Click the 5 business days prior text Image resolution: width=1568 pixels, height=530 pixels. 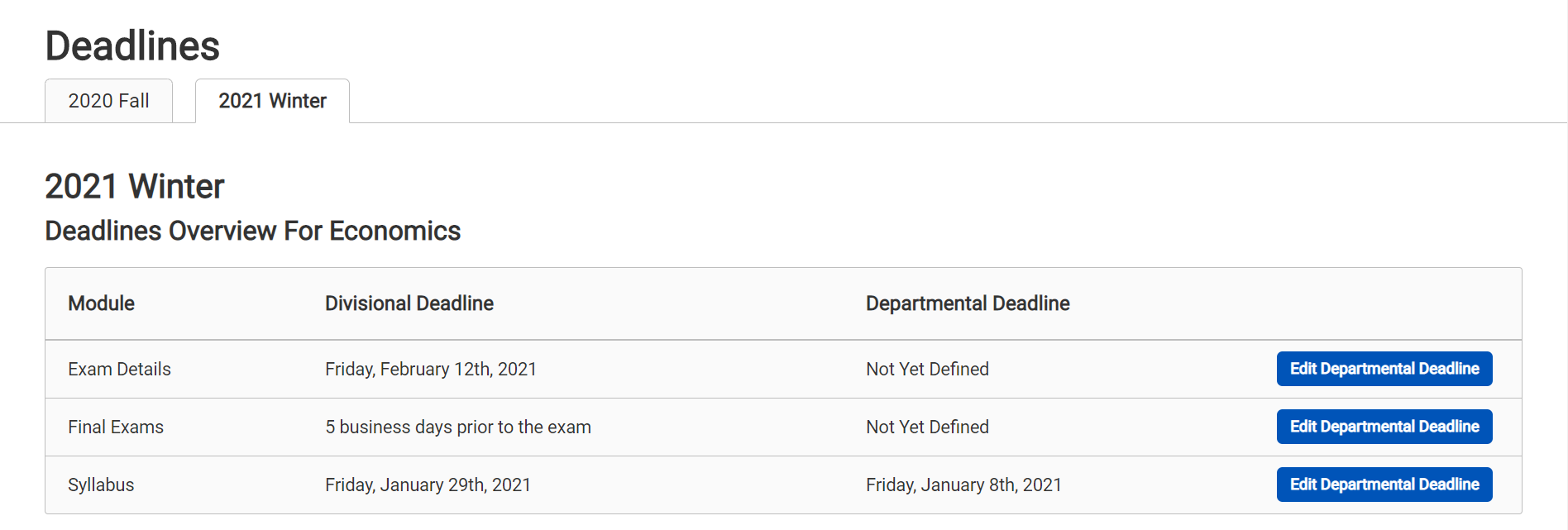click(x=457, y=427)
